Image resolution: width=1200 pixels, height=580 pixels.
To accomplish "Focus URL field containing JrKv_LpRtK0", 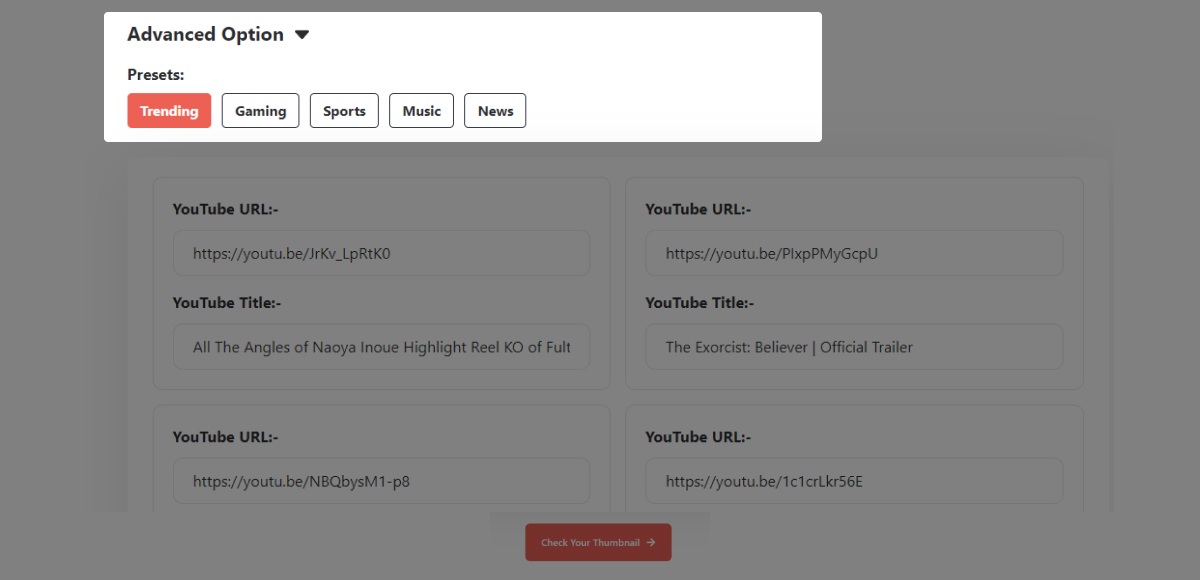I will point(381,254).
